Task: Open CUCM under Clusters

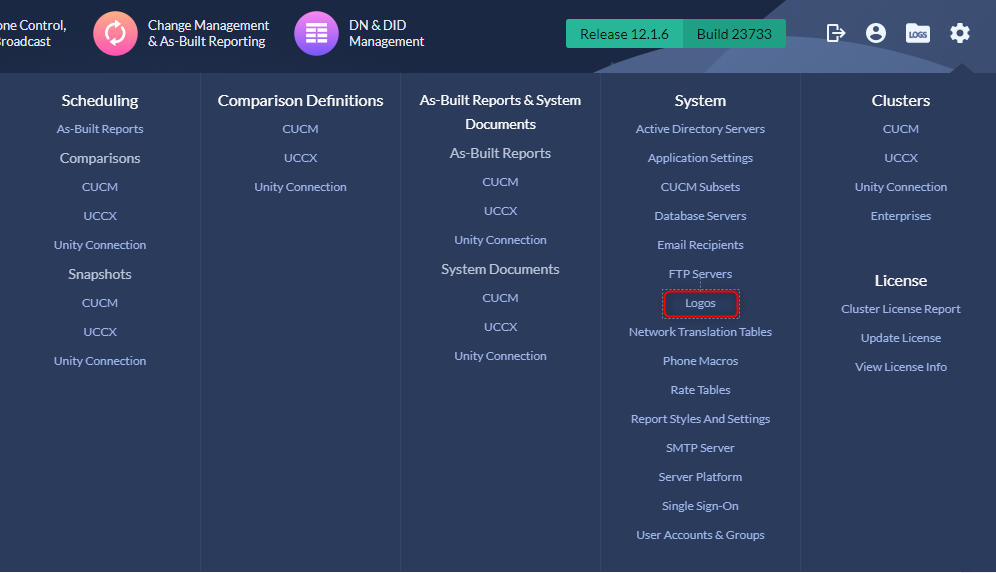Action: tap(901, 129)
